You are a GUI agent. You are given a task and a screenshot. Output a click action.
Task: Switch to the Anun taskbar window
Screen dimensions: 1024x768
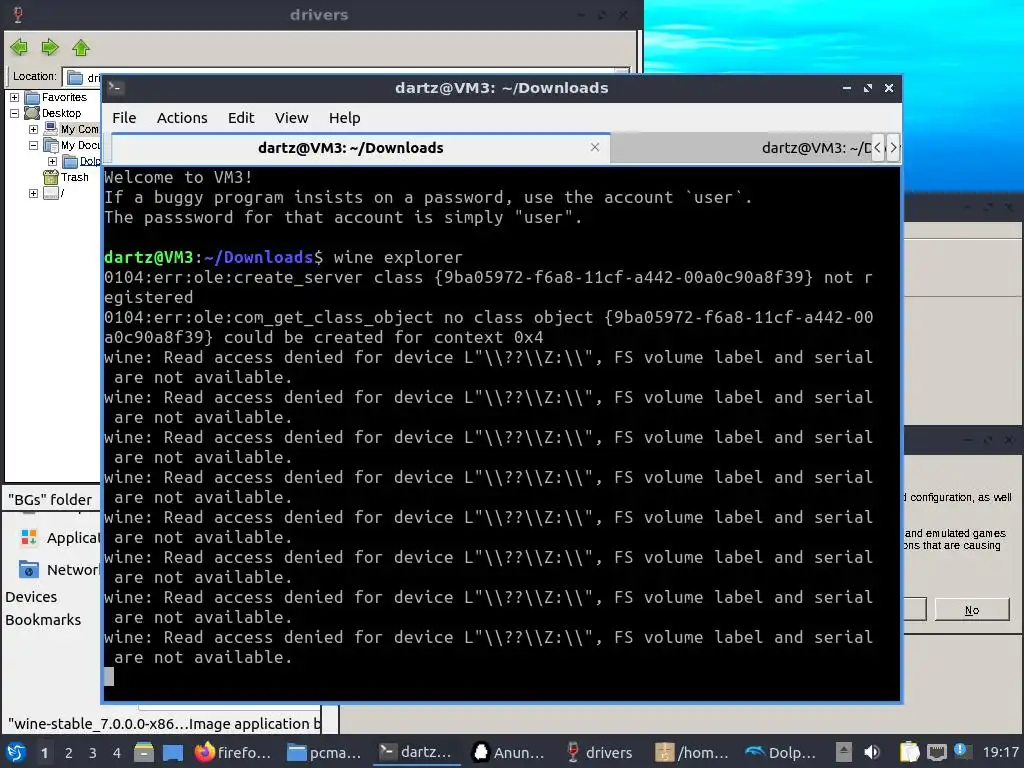point(509,752)
